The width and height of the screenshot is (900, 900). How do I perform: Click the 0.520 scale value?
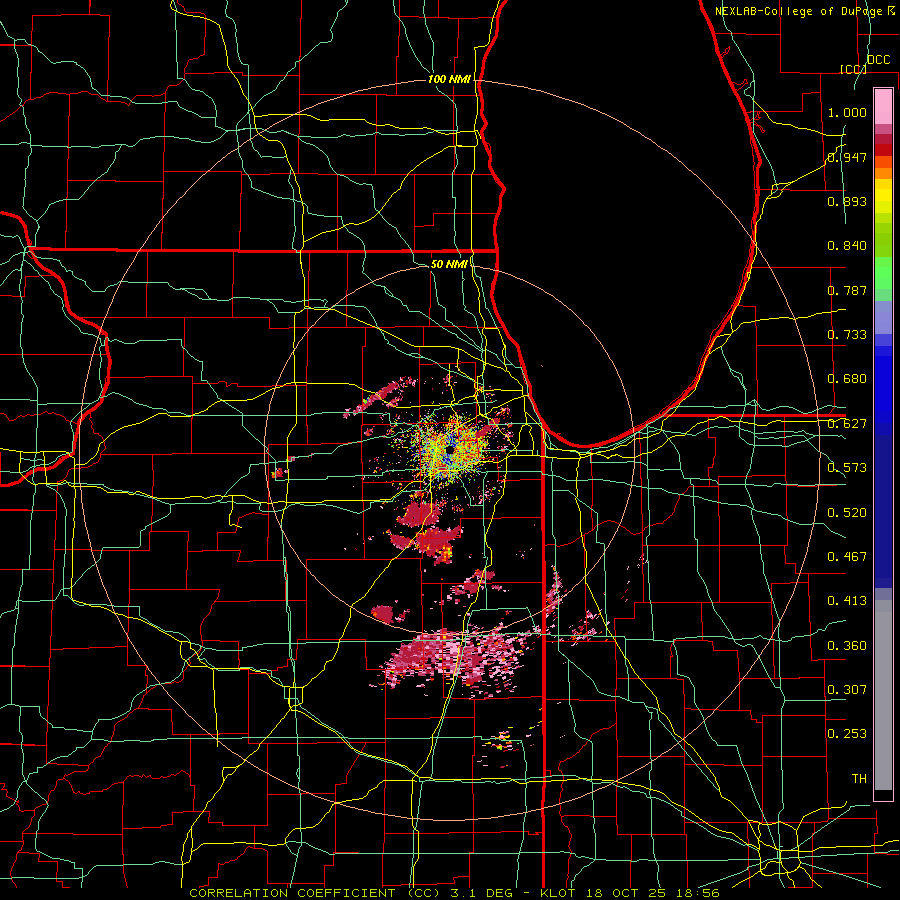(847, 513)
